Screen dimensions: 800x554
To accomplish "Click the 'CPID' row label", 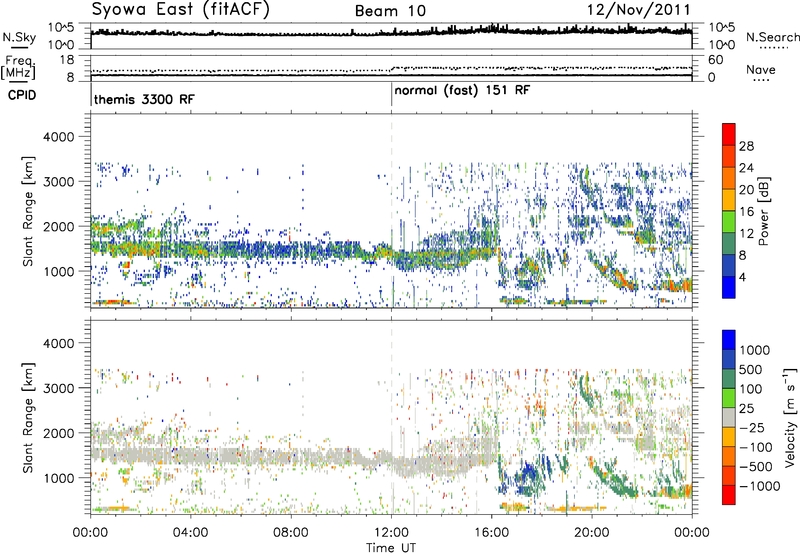I will (22, 95).
